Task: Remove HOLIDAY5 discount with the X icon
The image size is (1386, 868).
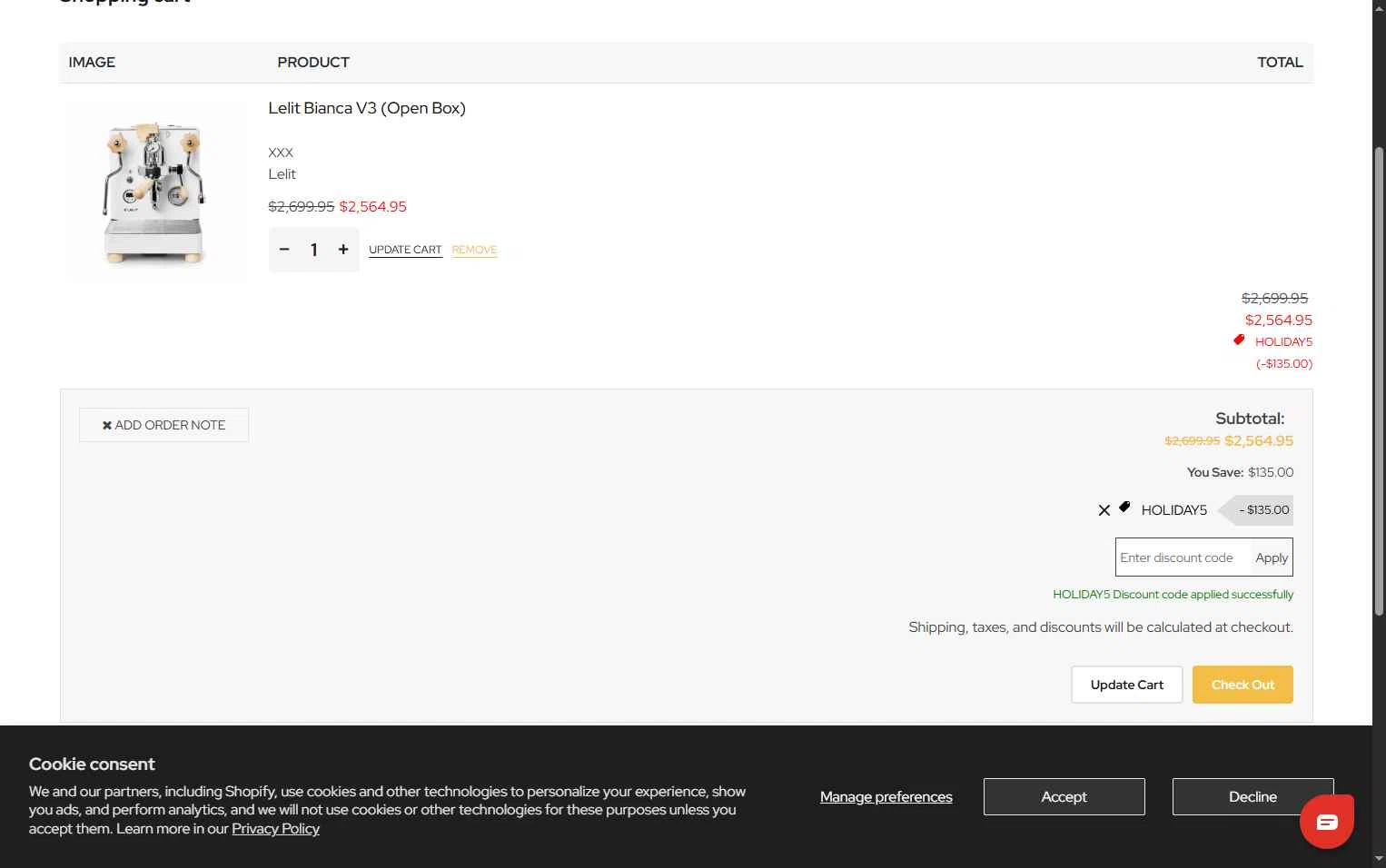Action: (1104, 510)
